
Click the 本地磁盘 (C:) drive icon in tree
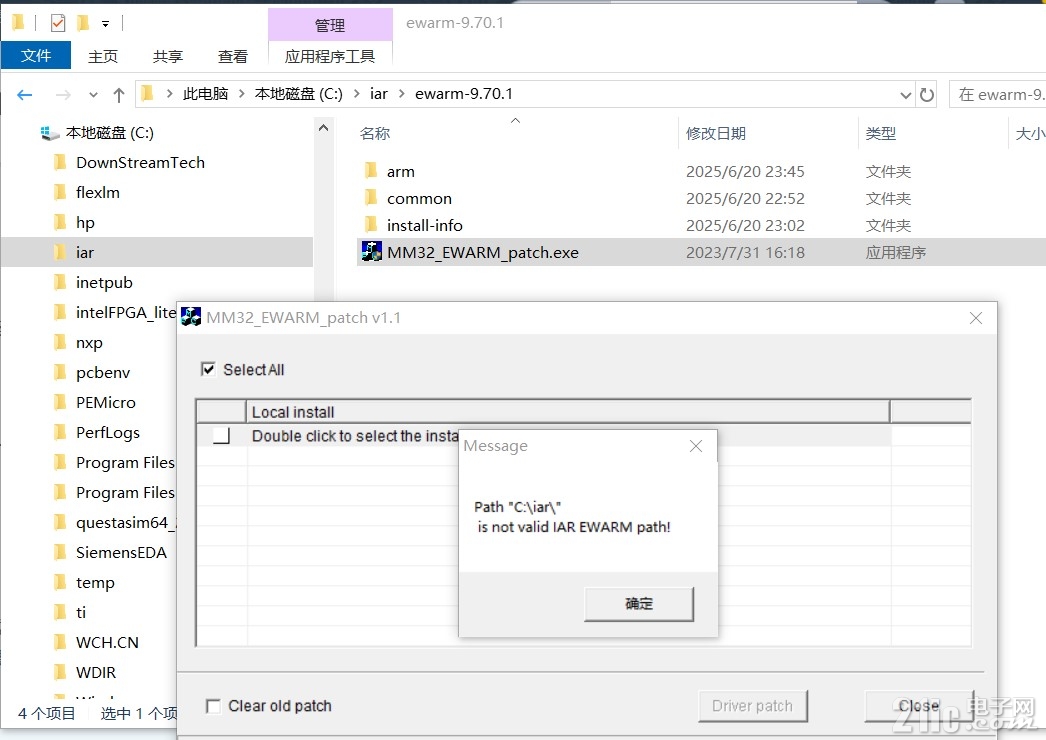[x=49, y=133]
